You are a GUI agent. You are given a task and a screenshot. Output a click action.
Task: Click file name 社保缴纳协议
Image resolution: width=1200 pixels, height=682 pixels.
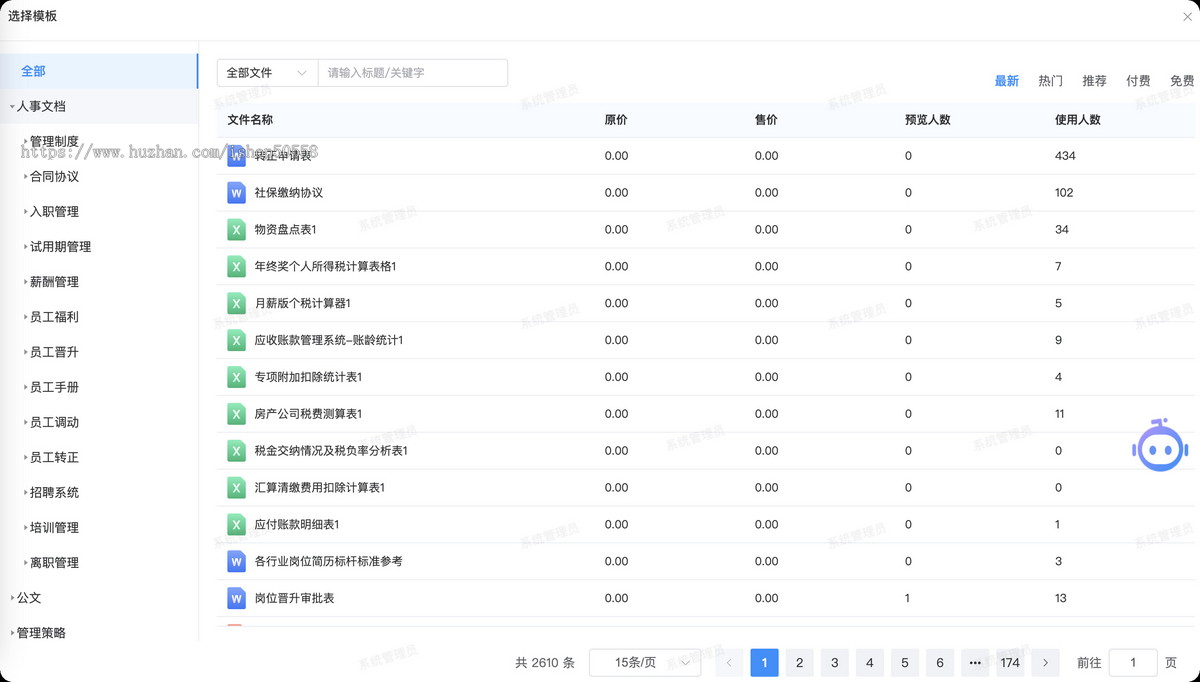(289, 192)
